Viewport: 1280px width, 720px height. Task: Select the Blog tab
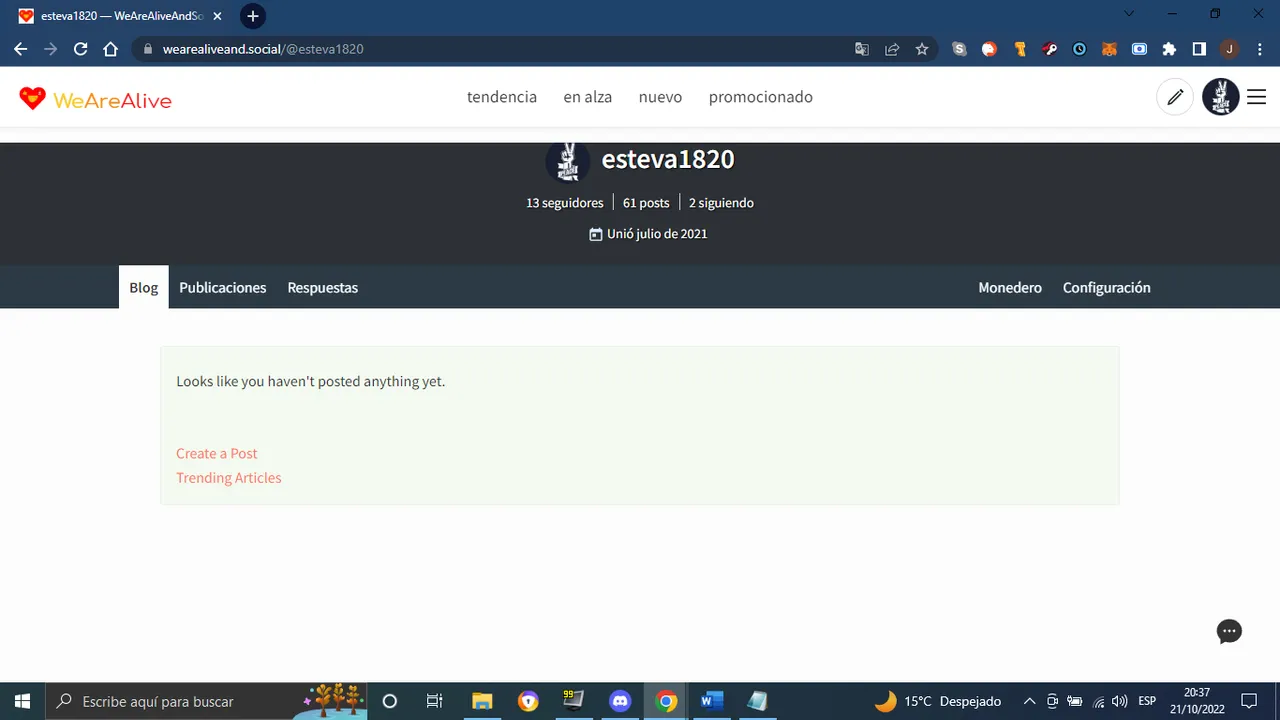pyautogui.click(x=144, y=287)
